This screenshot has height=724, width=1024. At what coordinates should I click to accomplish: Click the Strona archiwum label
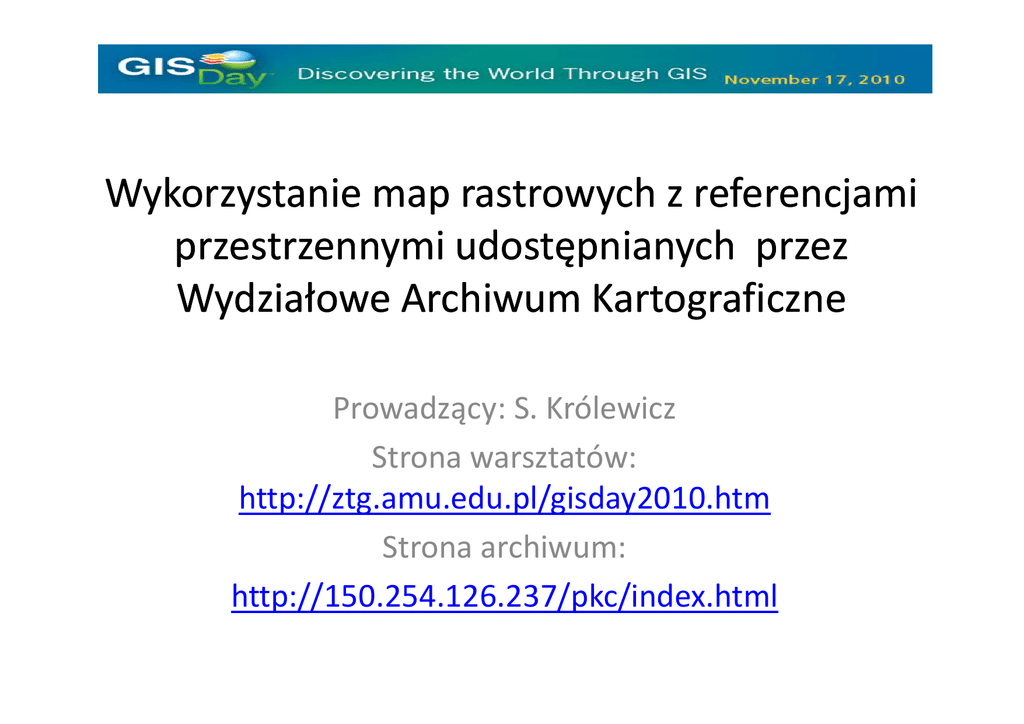click(x=504, y=548)
